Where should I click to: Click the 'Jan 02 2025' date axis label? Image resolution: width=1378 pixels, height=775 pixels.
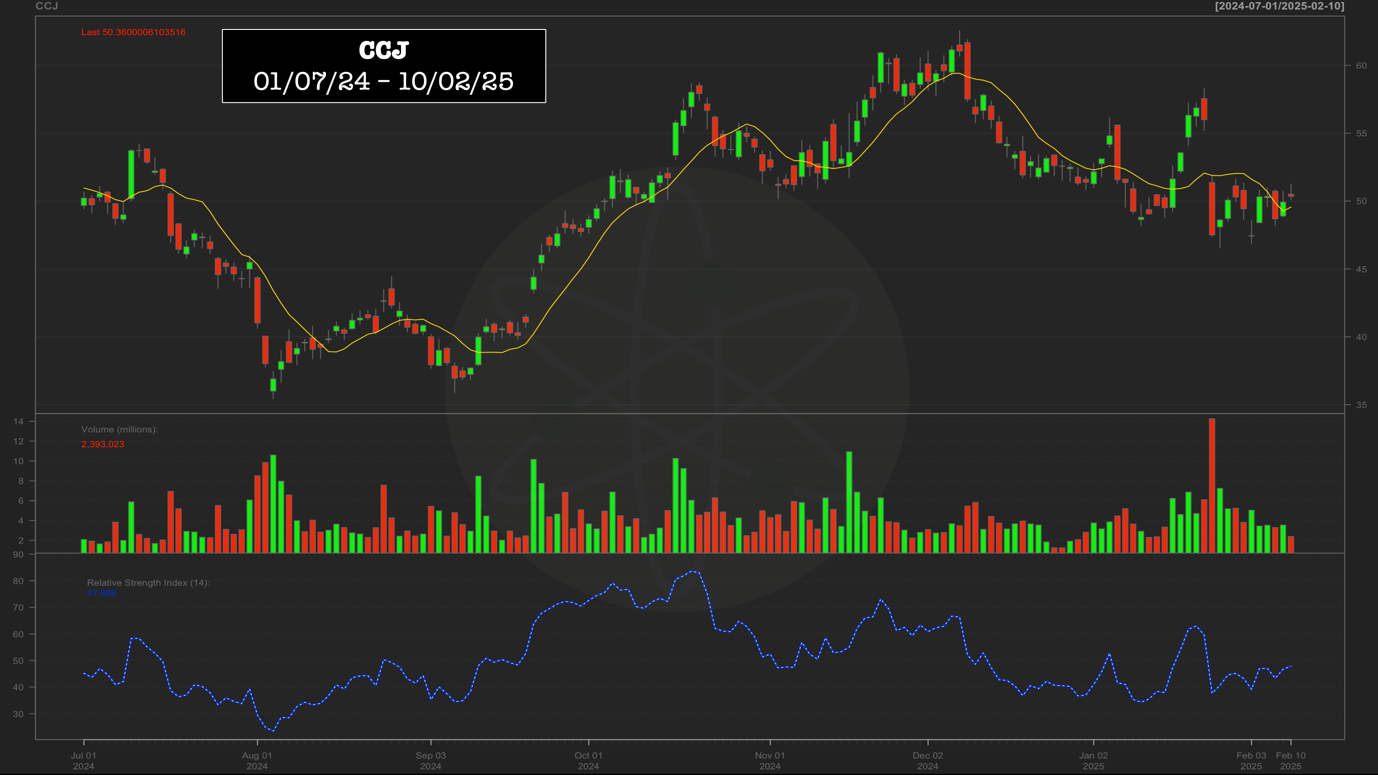pos(1093,761)
